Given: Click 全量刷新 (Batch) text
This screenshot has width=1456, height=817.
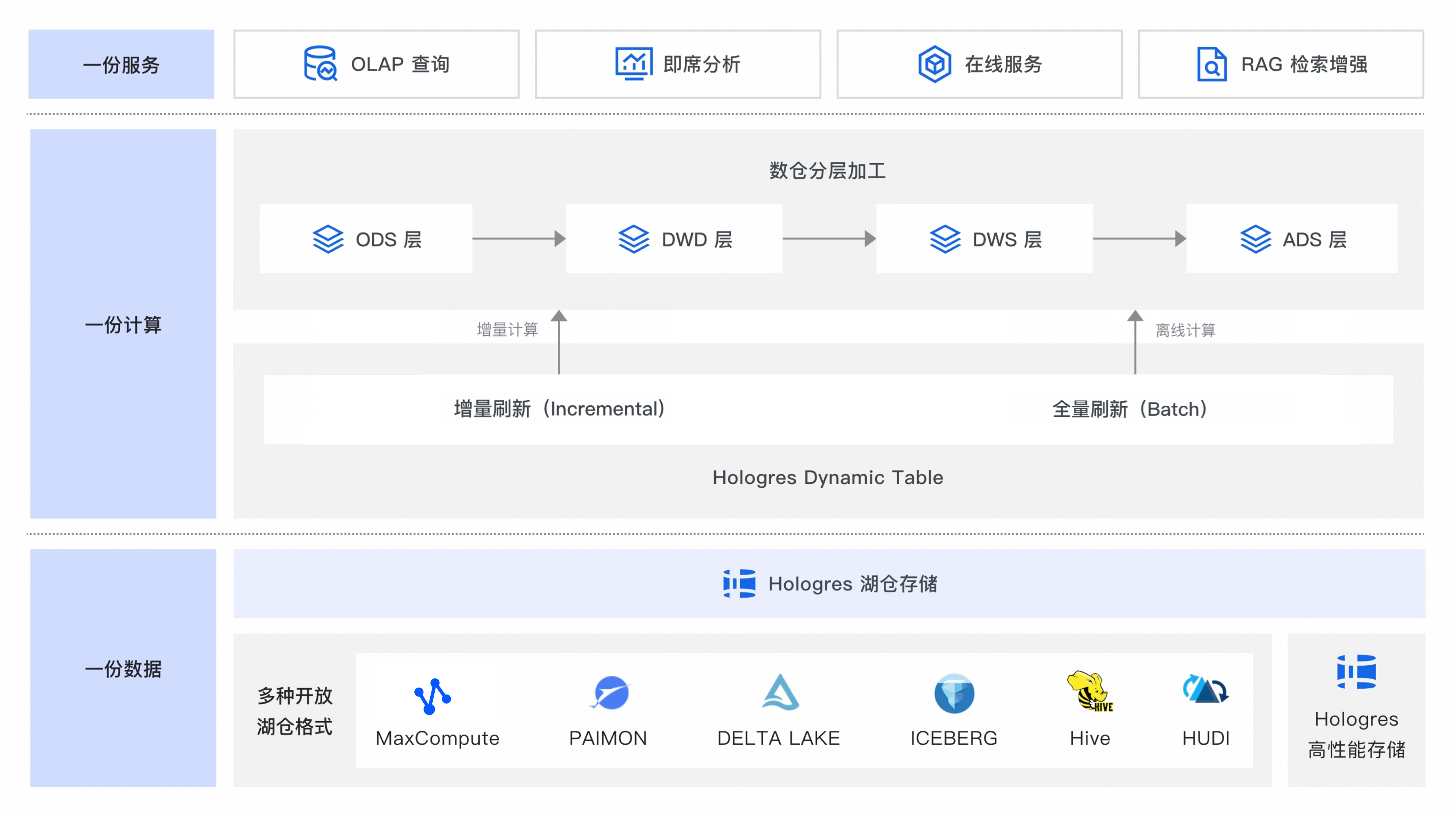Looking at the screenshot, I should coord(1130,409).
